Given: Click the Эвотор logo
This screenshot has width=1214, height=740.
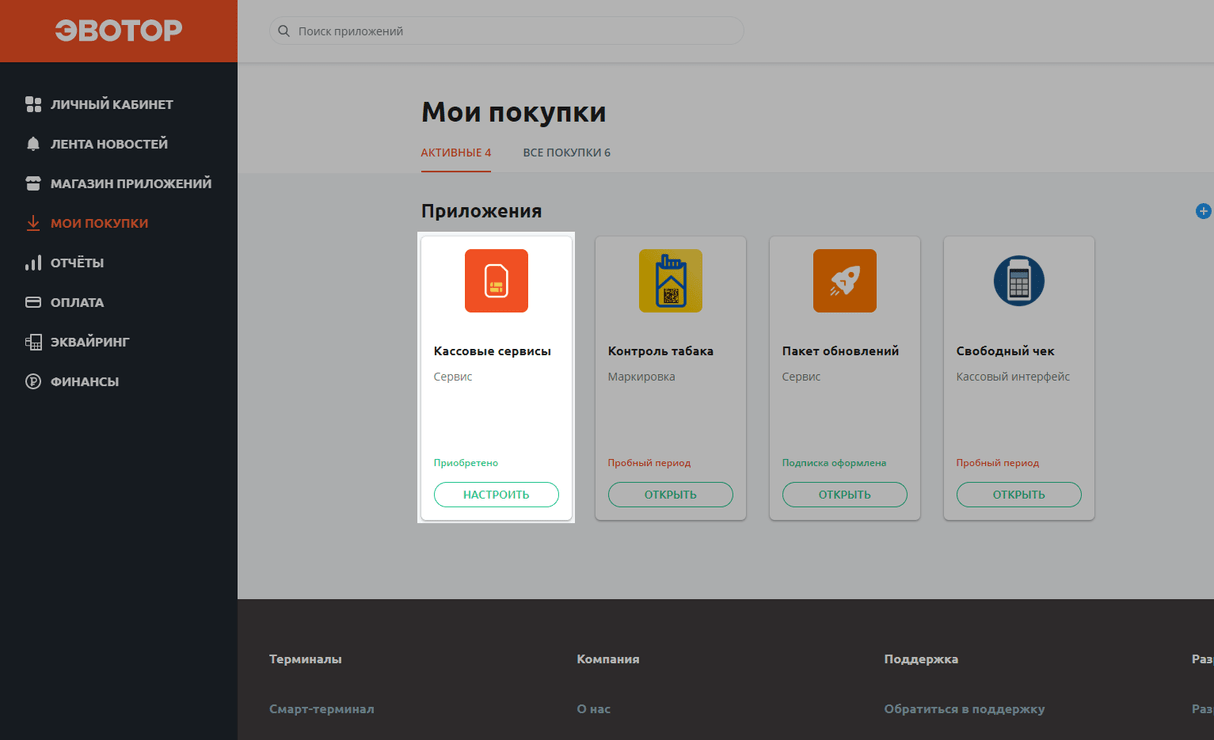Looking at the screenshot, I should pos(118,31).
